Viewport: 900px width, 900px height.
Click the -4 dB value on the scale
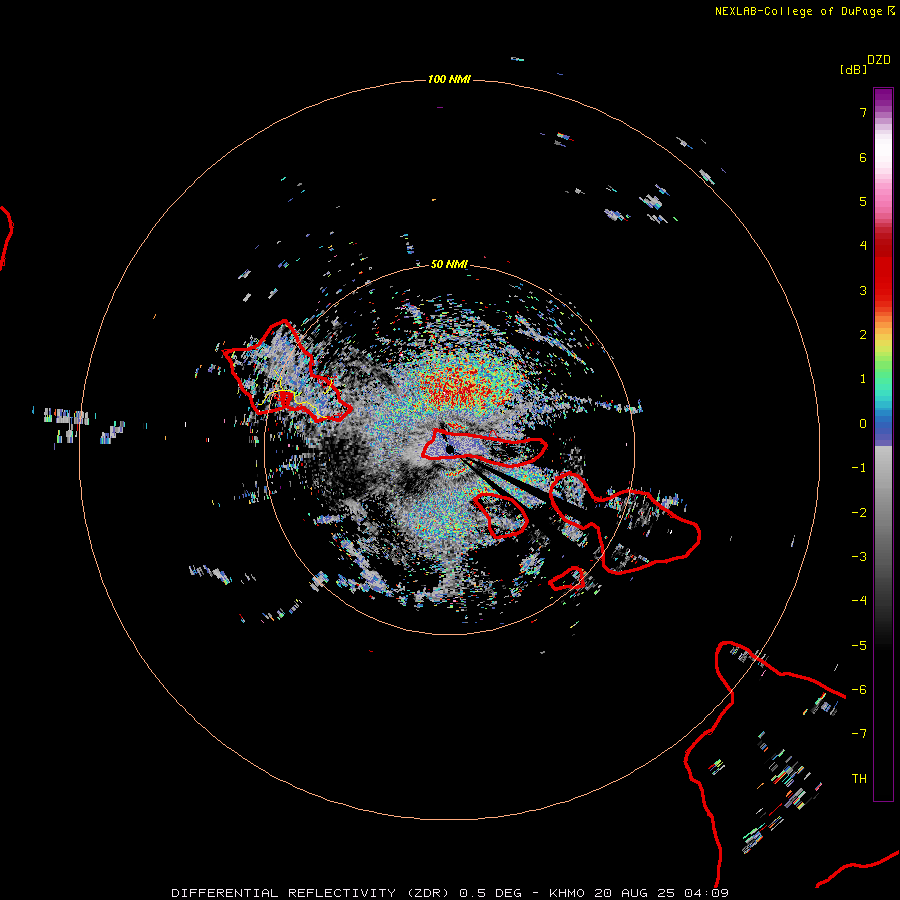(859, 601)
